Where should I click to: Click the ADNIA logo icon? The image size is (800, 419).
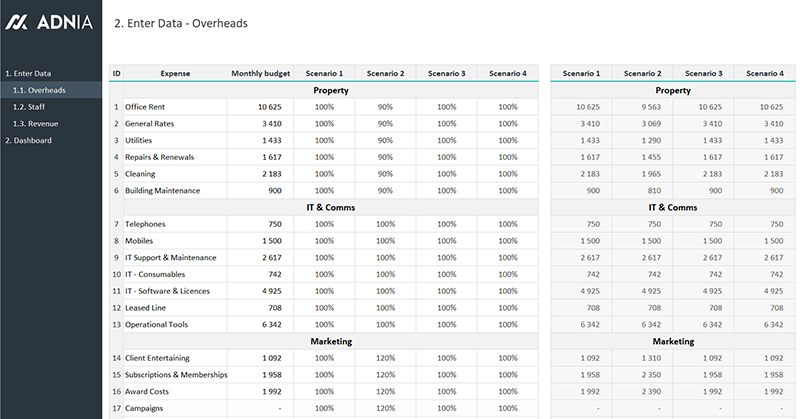[17, 22]
